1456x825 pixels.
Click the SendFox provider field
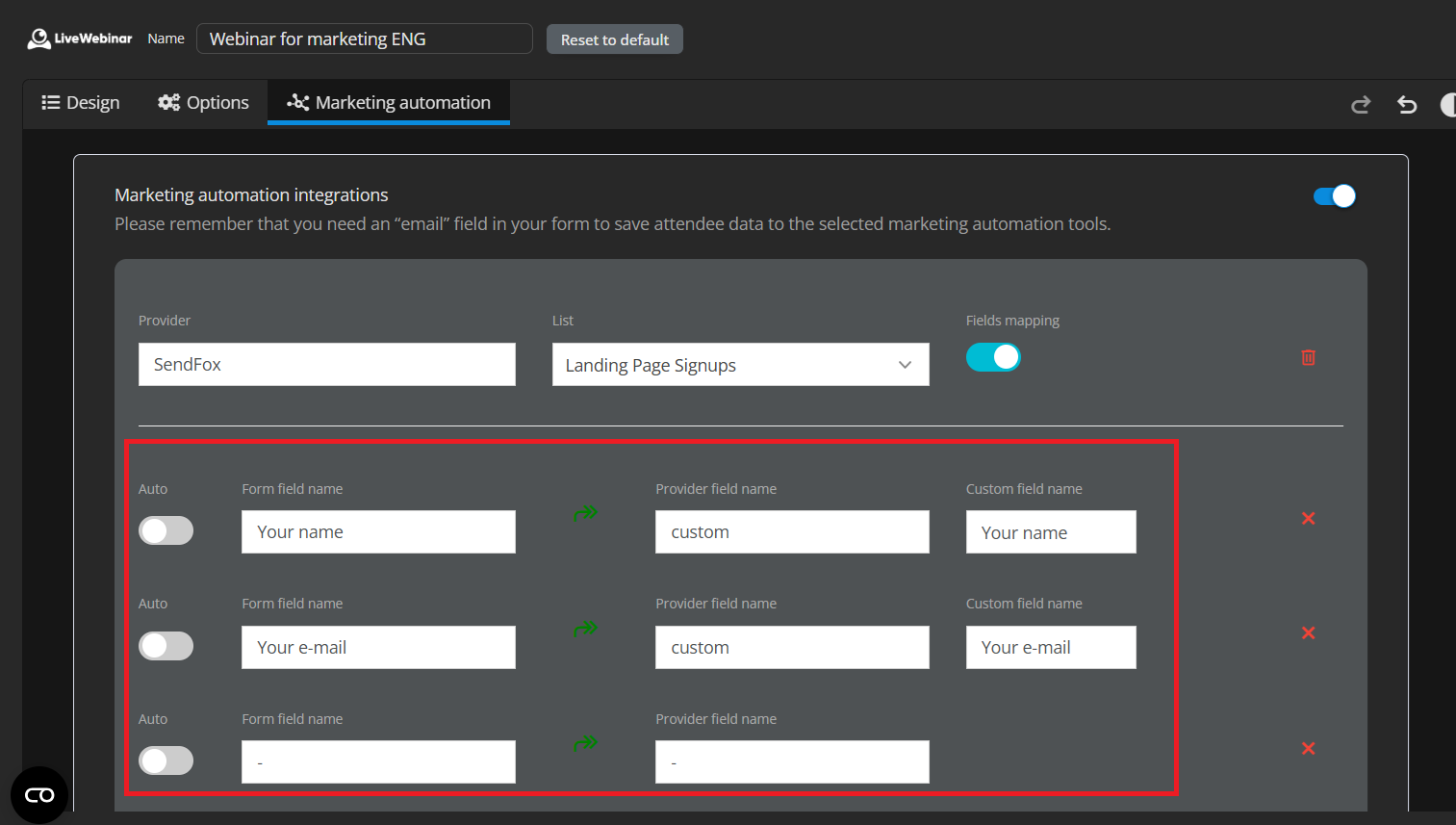point(326,365)
